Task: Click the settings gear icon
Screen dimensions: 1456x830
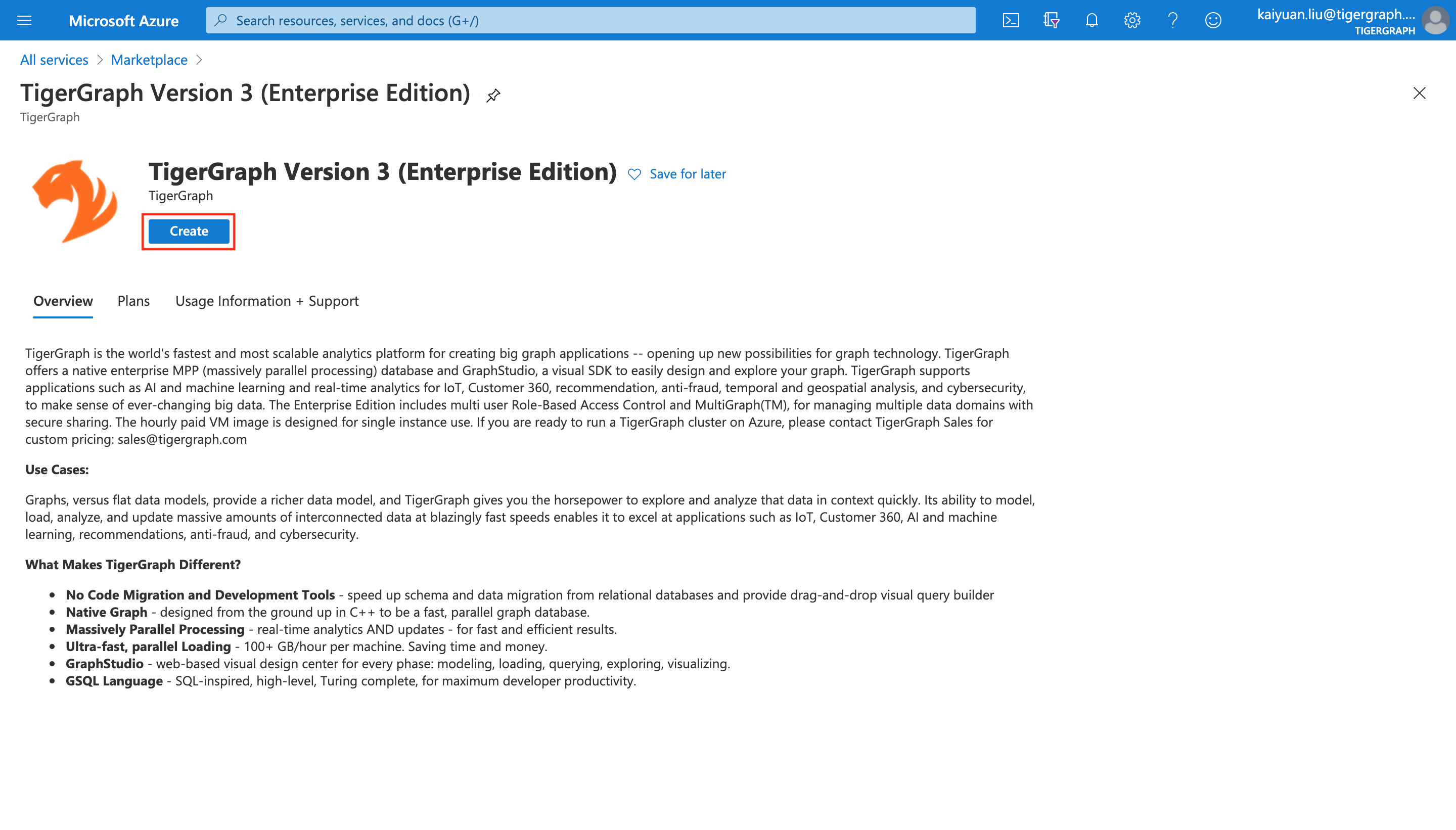Action: pyautogui.click(x=1132, y=20)
